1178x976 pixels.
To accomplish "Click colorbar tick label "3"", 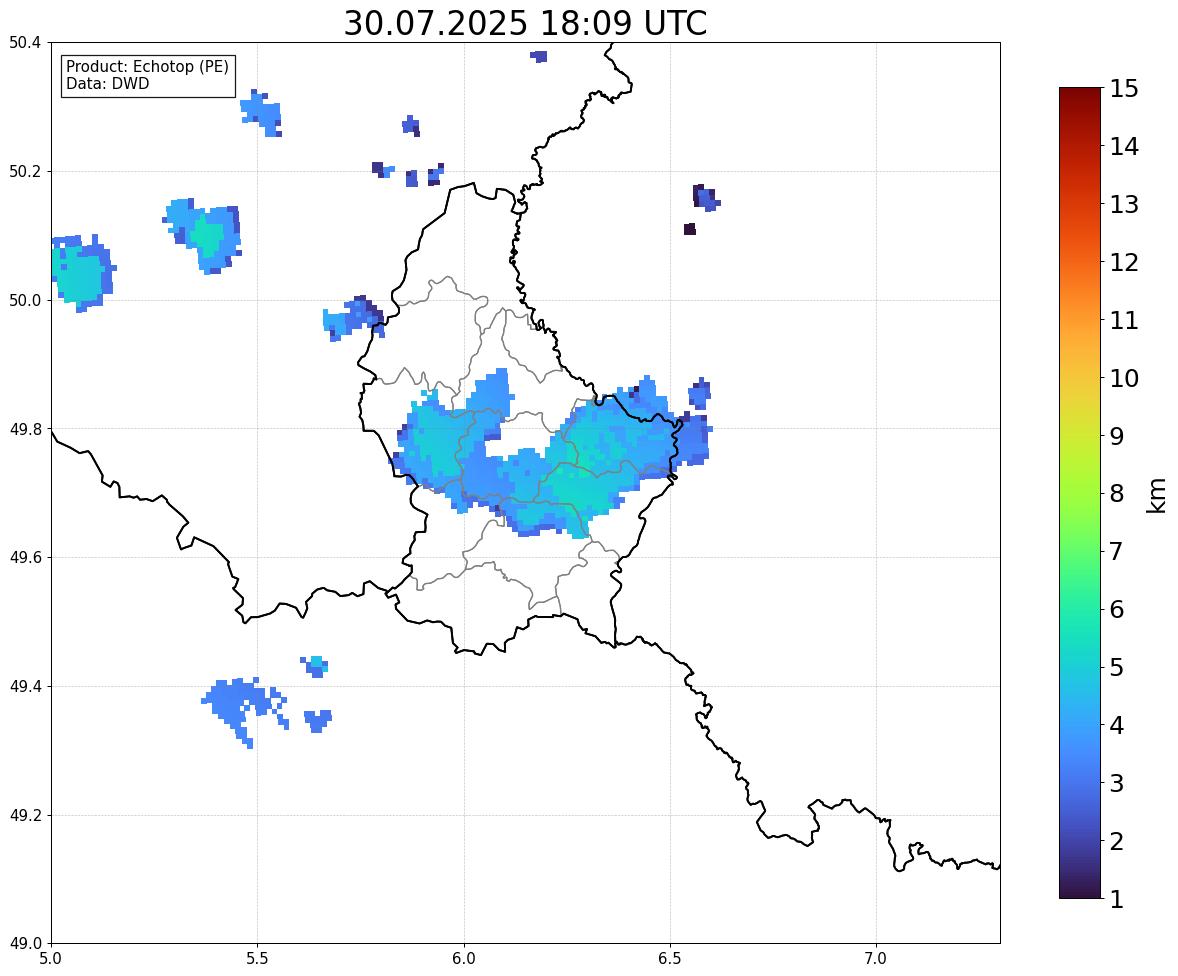I will pos(1116,783).
